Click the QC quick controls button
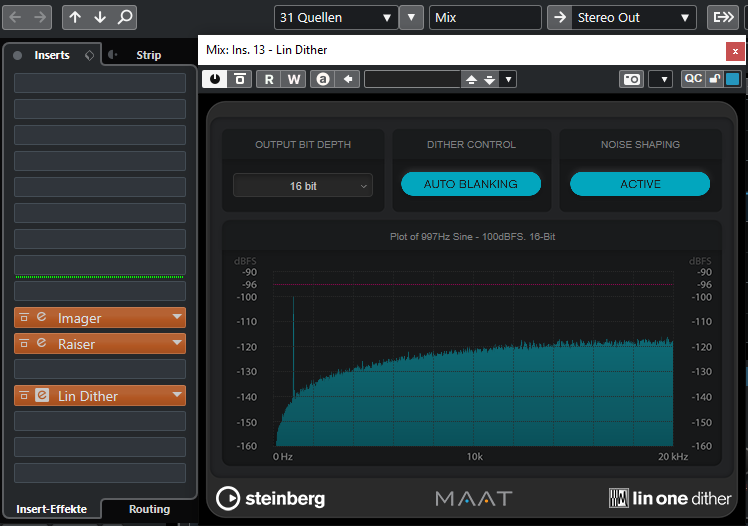Viewport: 748px width, 526px height. point(692,79)
